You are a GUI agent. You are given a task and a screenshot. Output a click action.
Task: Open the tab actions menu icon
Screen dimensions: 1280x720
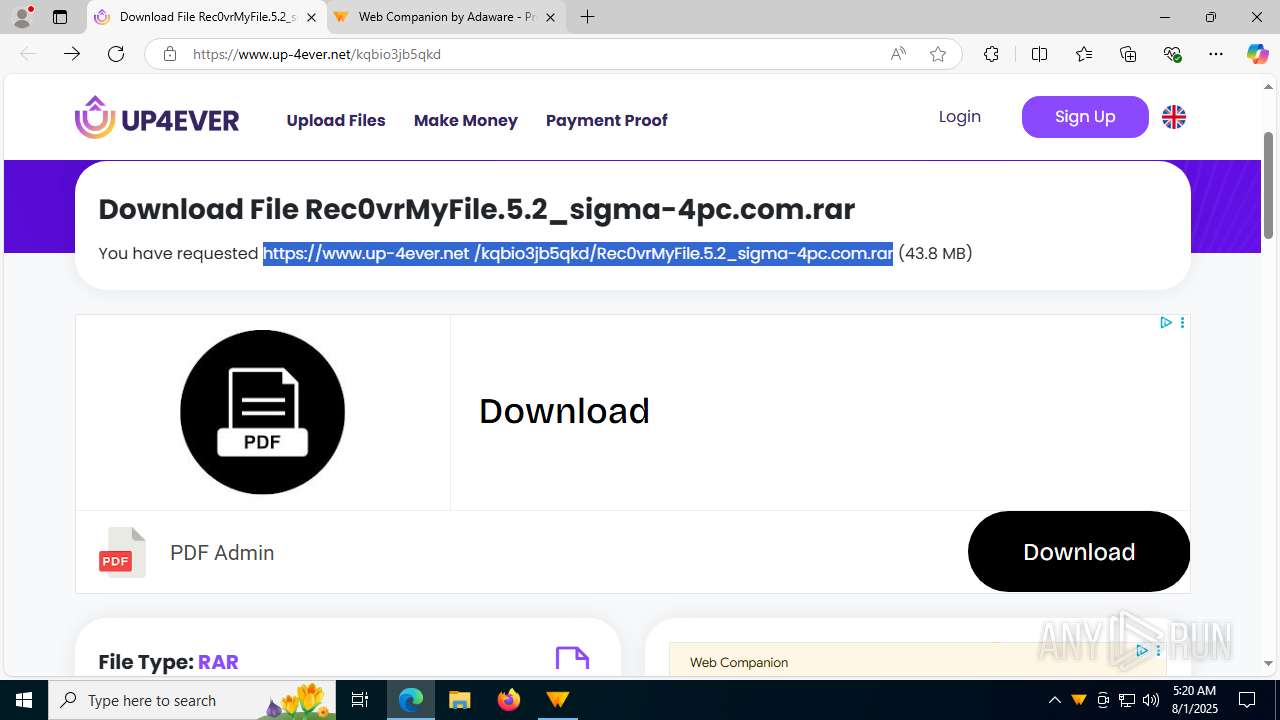pos(60,17)
